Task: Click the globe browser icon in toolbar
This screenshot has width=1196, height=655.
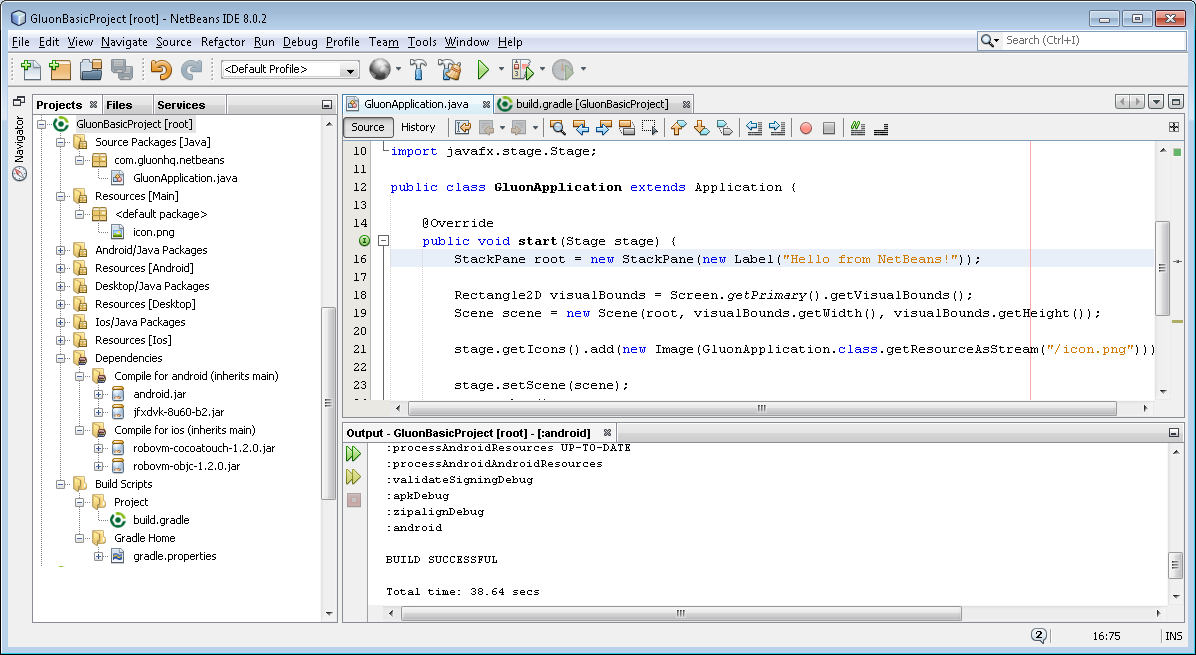Action: click(x=380, y=69)
